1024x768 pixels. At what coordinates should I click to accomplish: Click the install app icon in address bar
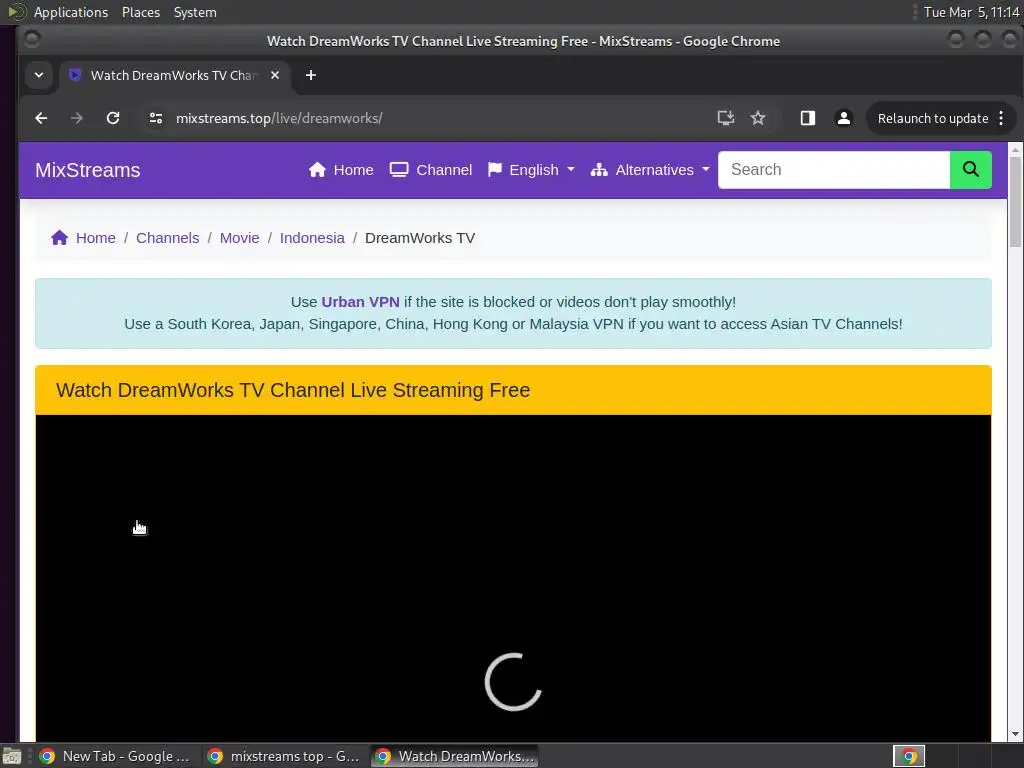coord(726,118)
